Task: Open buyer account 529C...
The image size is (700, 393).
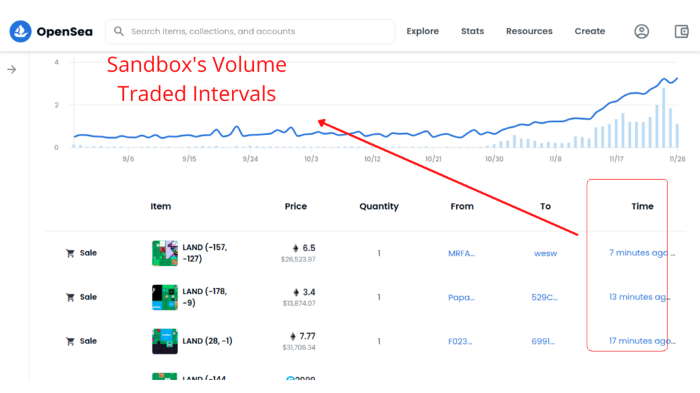Action: (544, 297)
